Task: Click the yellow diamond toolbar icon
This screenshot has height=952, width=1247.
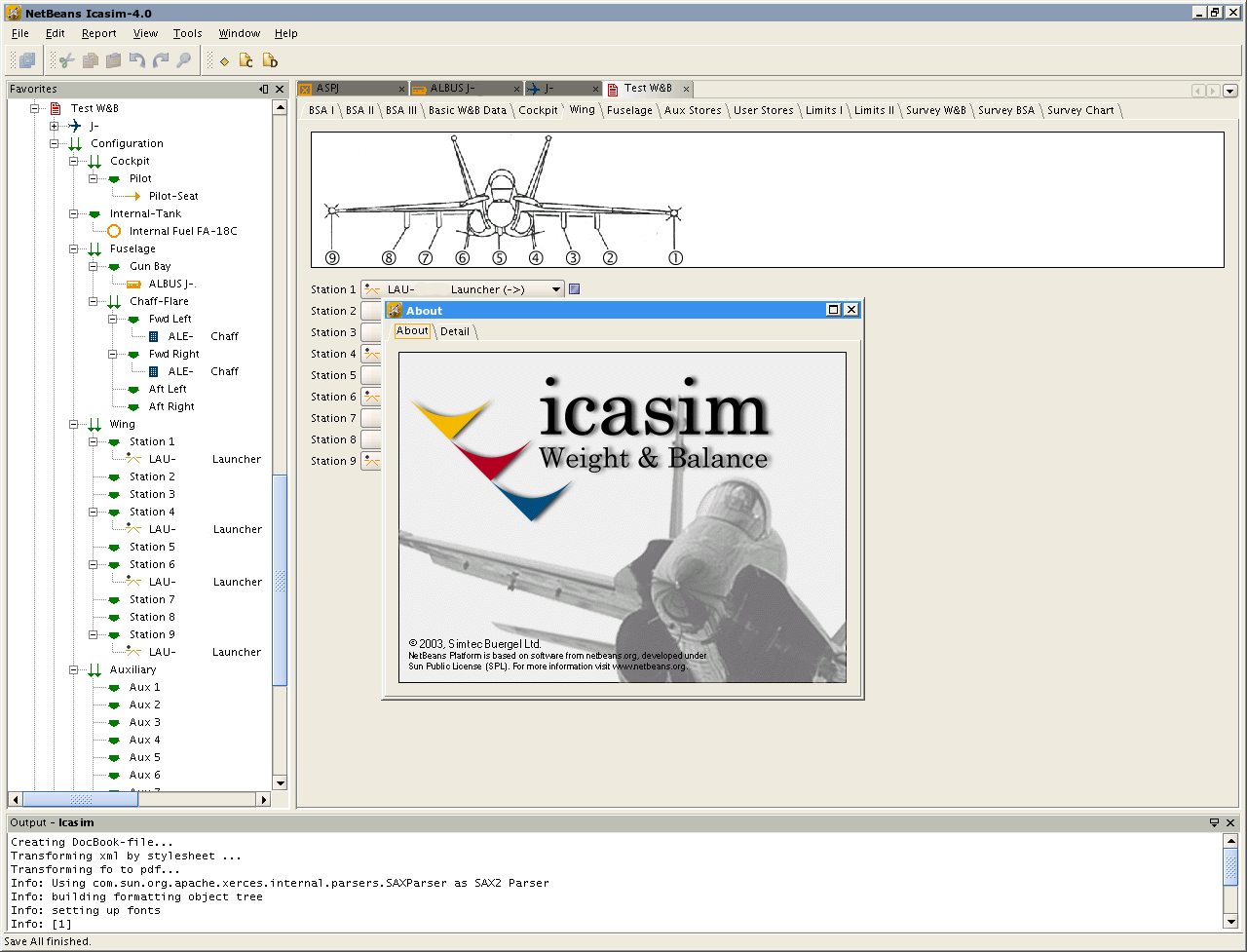Action: 224,61
